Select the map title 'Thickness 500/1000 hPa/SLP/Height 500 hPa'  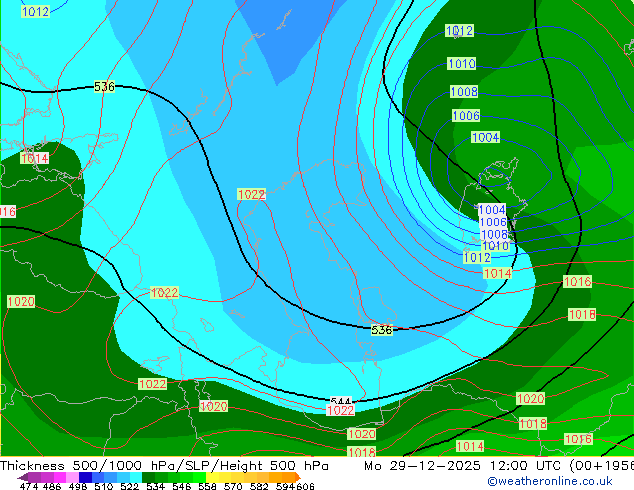pos(164,466)
